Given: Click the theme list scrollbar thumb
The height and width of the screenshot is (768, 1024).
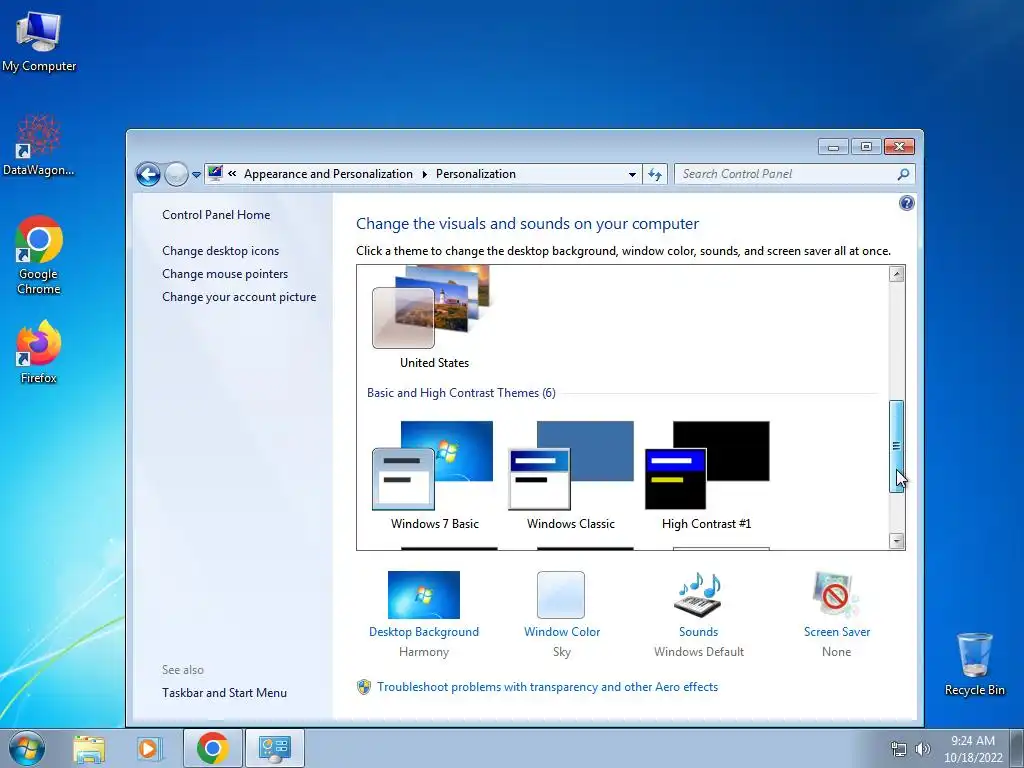Looking at the screenshot, I should point(897,446).
